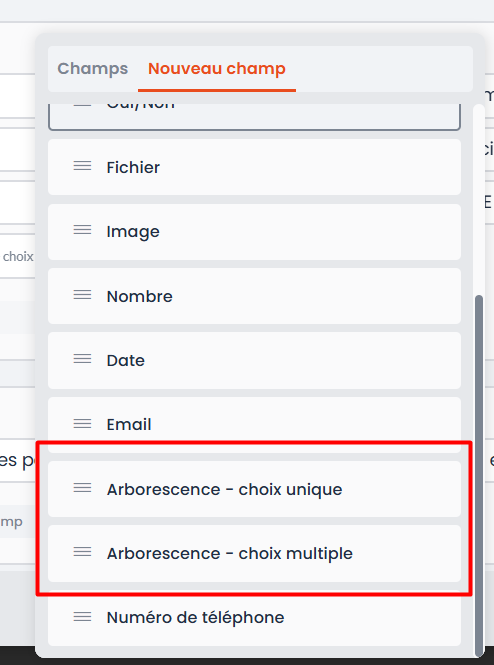Click the drag handle icon beside Fichier
Viewport: 494px width, 665px height.
82,166
